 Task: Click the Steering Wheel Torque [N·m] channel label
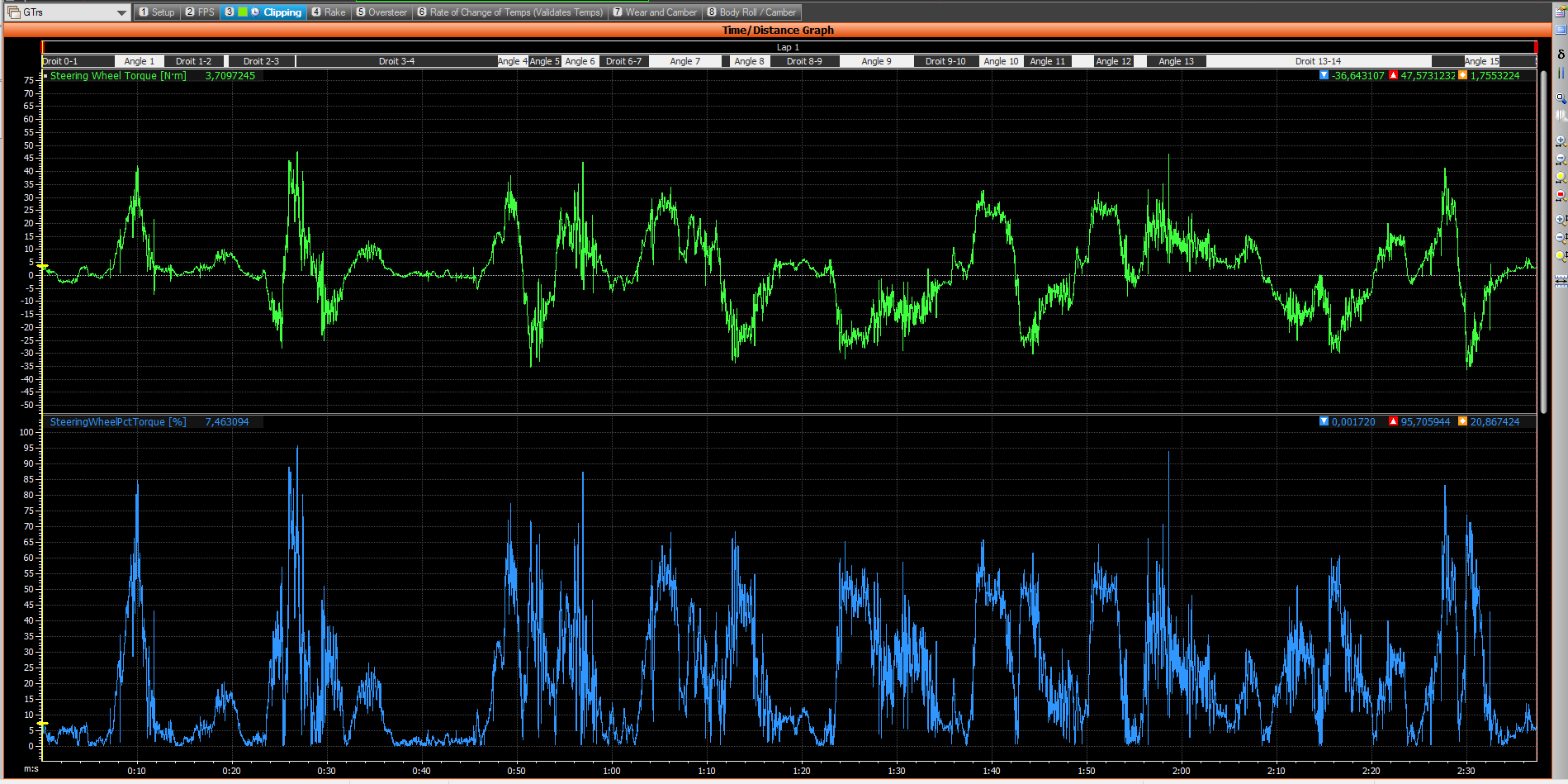(118, 75)
